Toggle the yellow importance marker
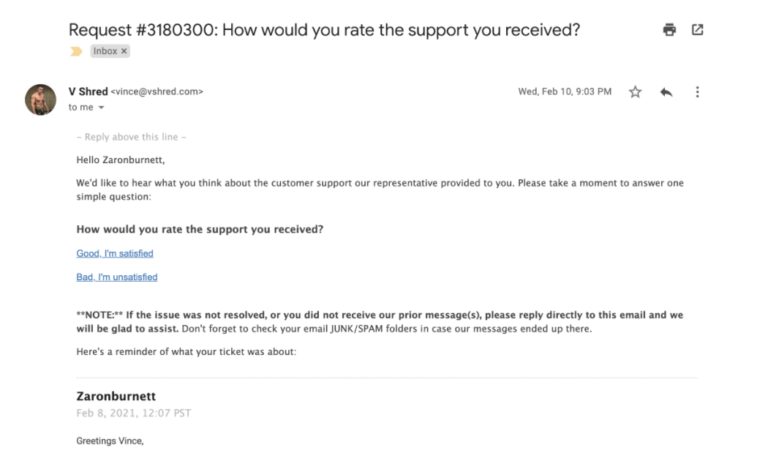Screen dimensions: 768x464 76,51
